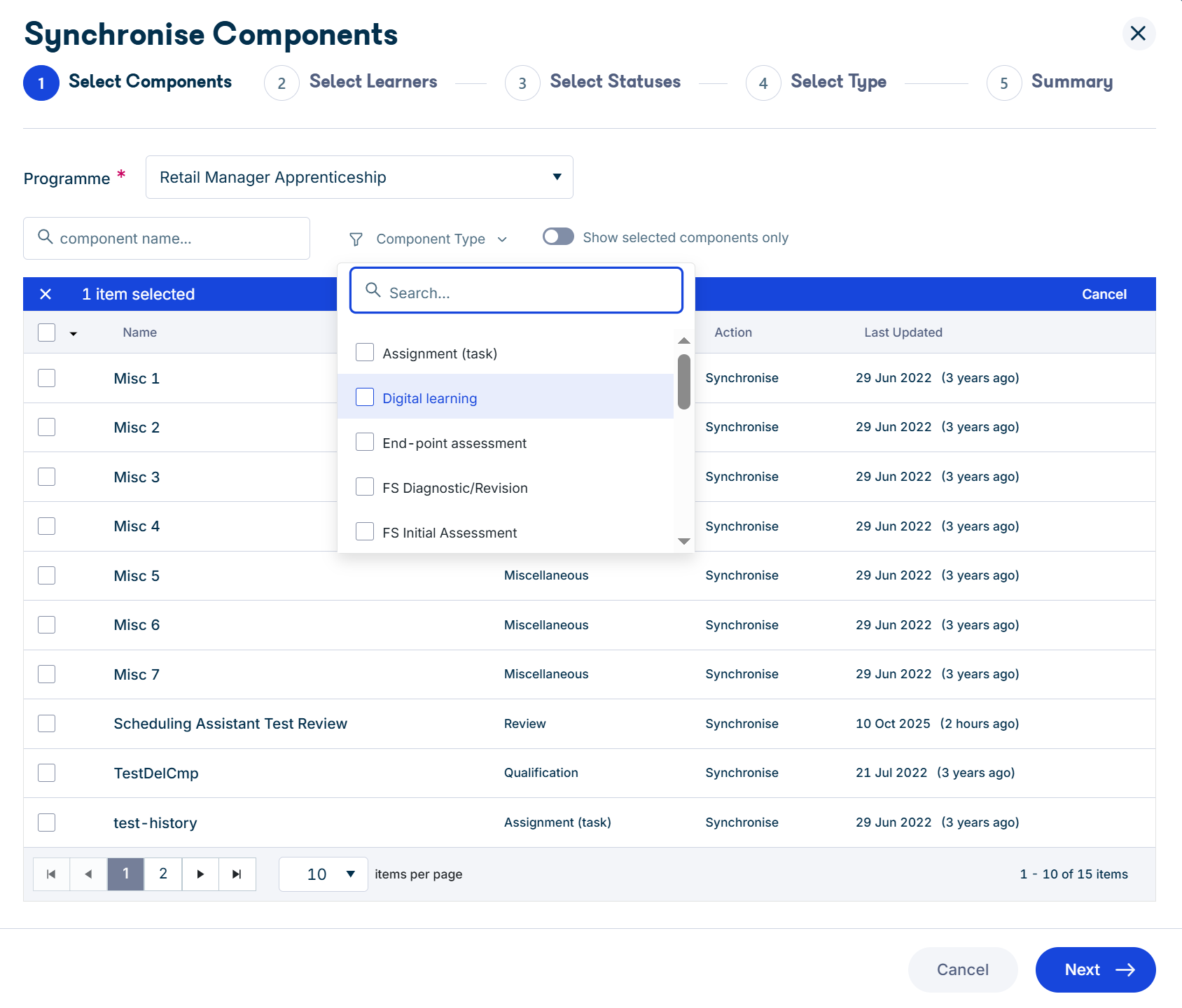Go to step 4 Select Type
This screenshot has height=1008, width=1182.
(816, 83)
